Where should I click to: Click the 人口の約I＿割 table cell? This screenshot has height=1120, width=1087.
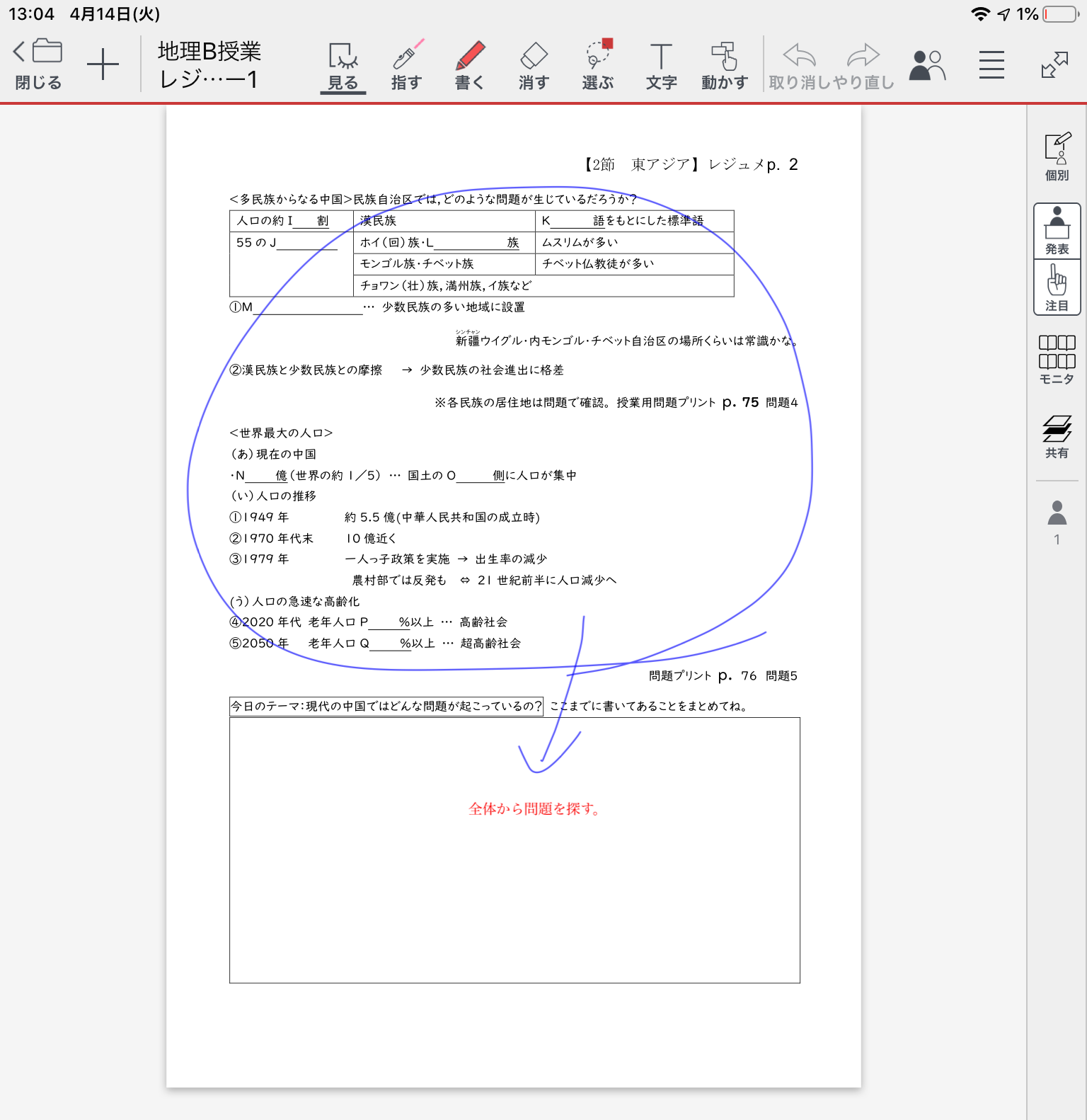[292, 221]
